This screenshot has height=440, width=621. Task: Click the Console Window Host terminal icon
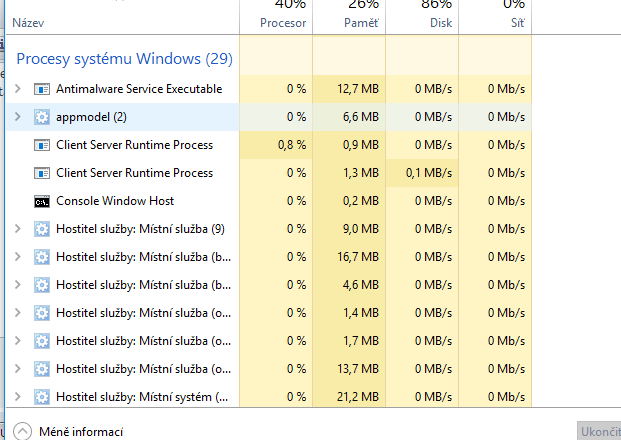click(x=42, y=201)
